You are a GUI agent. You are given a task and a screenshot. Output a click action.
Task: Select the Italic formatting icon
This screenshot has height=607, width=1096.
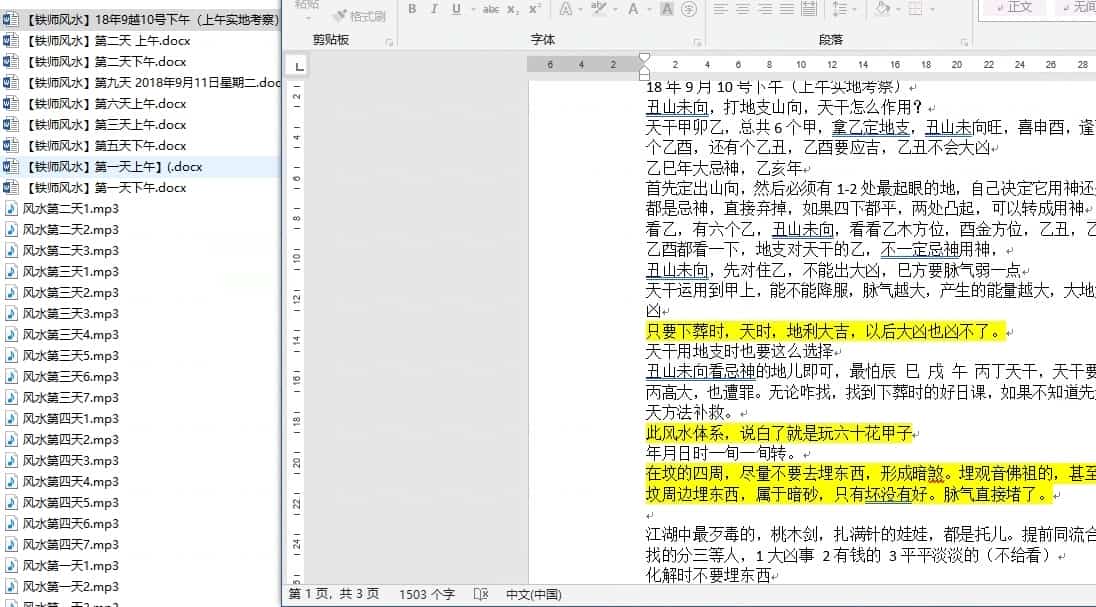click(x=434, y=9)
